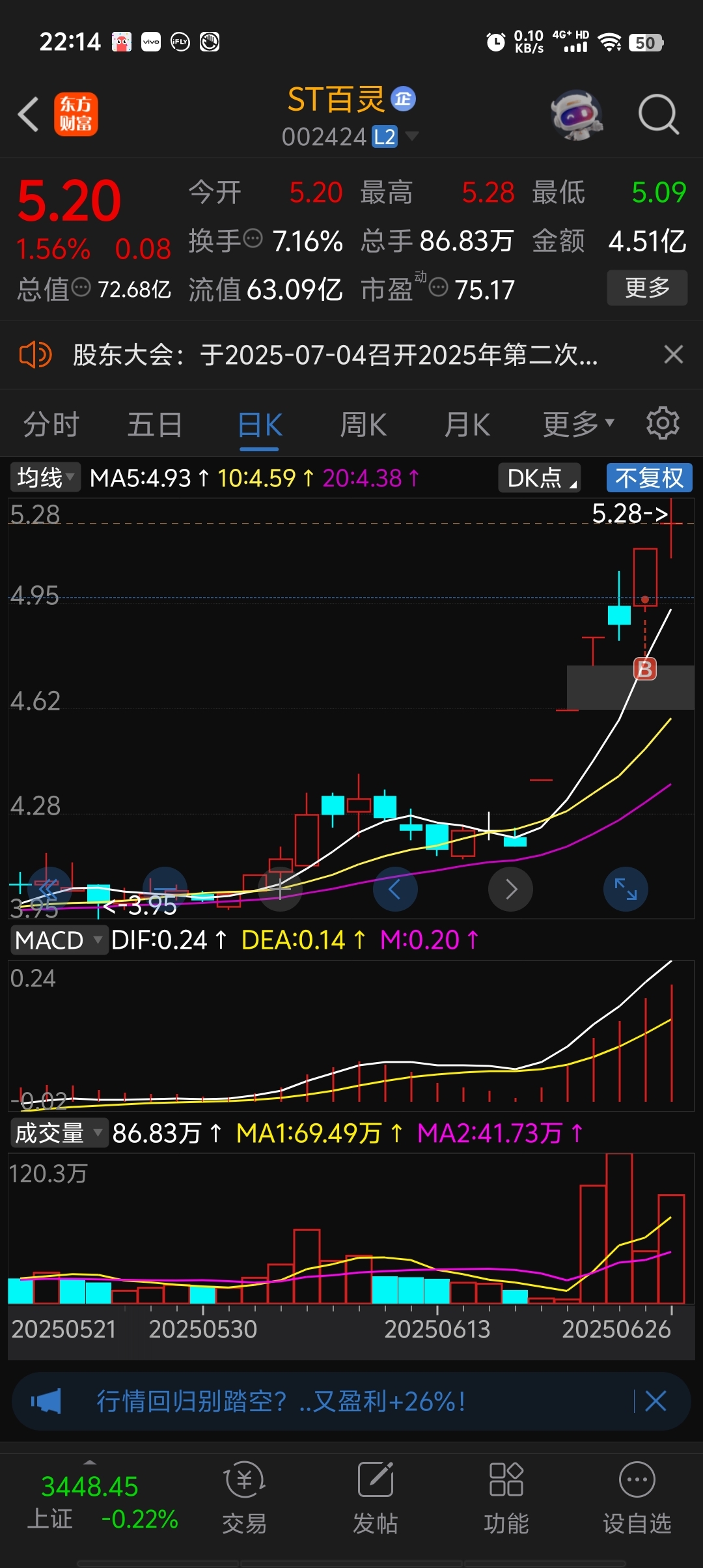
Task: Move chart right with gray arrow button
Action: 510,889
